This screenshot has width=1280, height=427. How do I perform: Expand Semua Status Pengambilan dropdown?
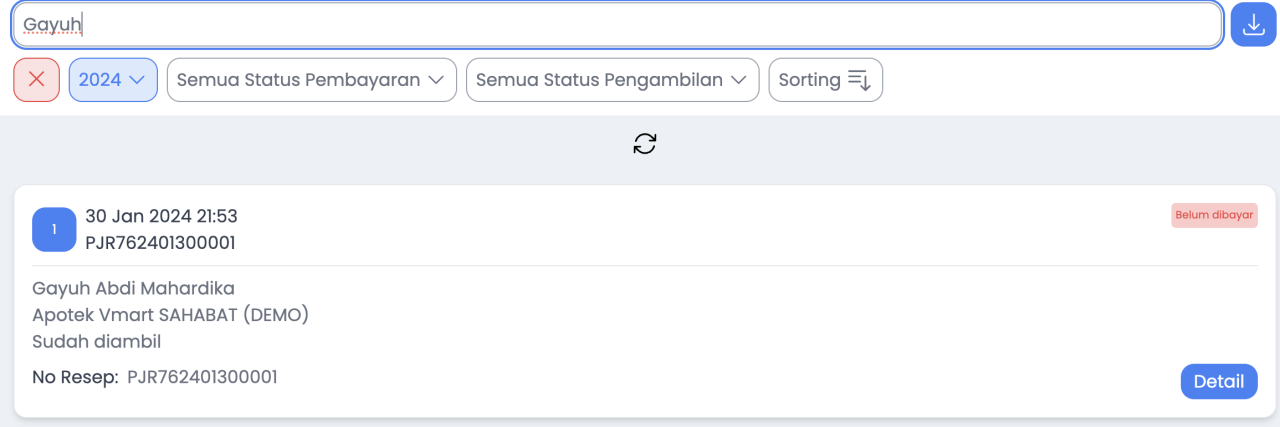point(612,80)
